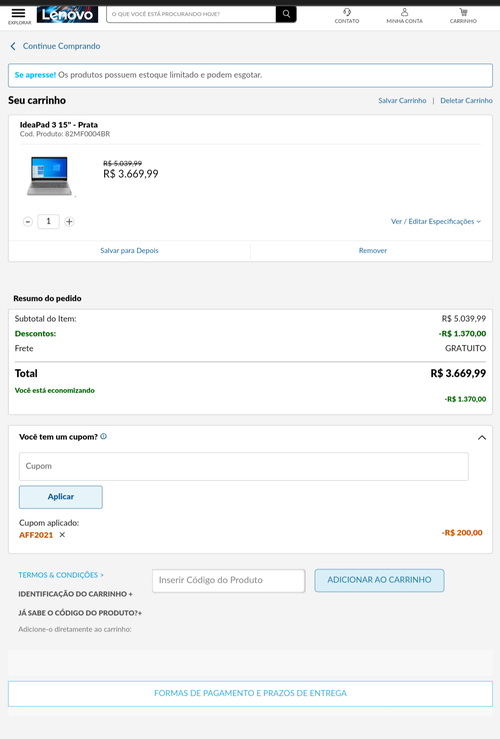This screenshot has width=500, height=739.
Task: Click the quantity field showing 1
Action: tap(49, 221)
